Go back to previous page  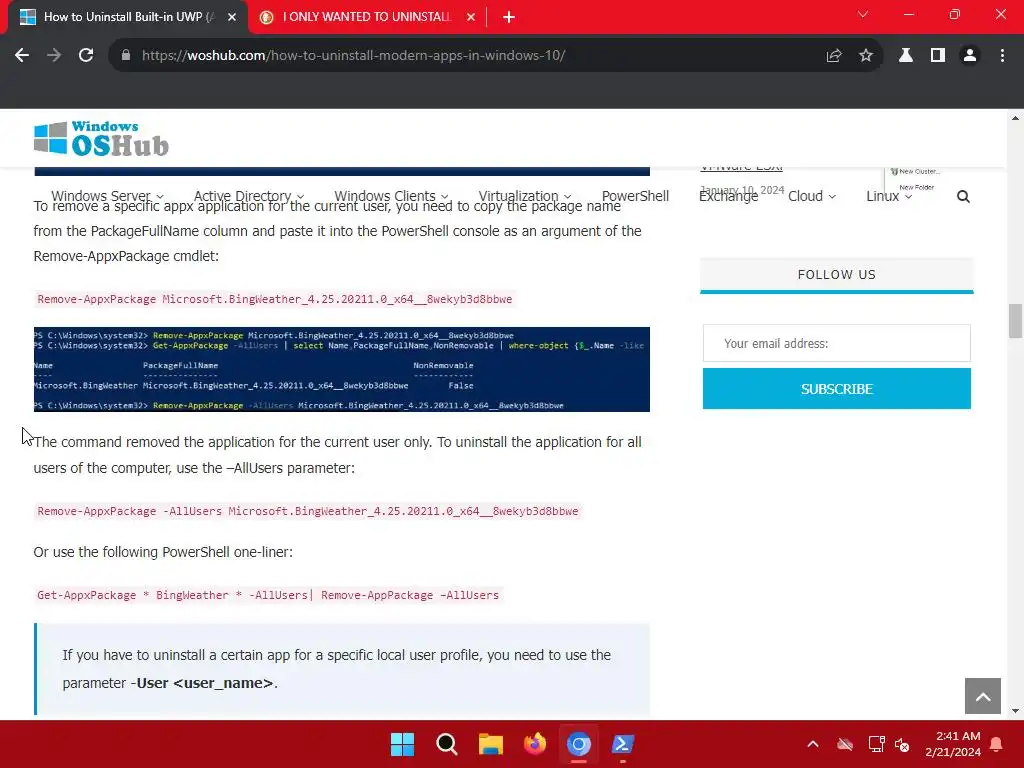[x=22, y=56]
